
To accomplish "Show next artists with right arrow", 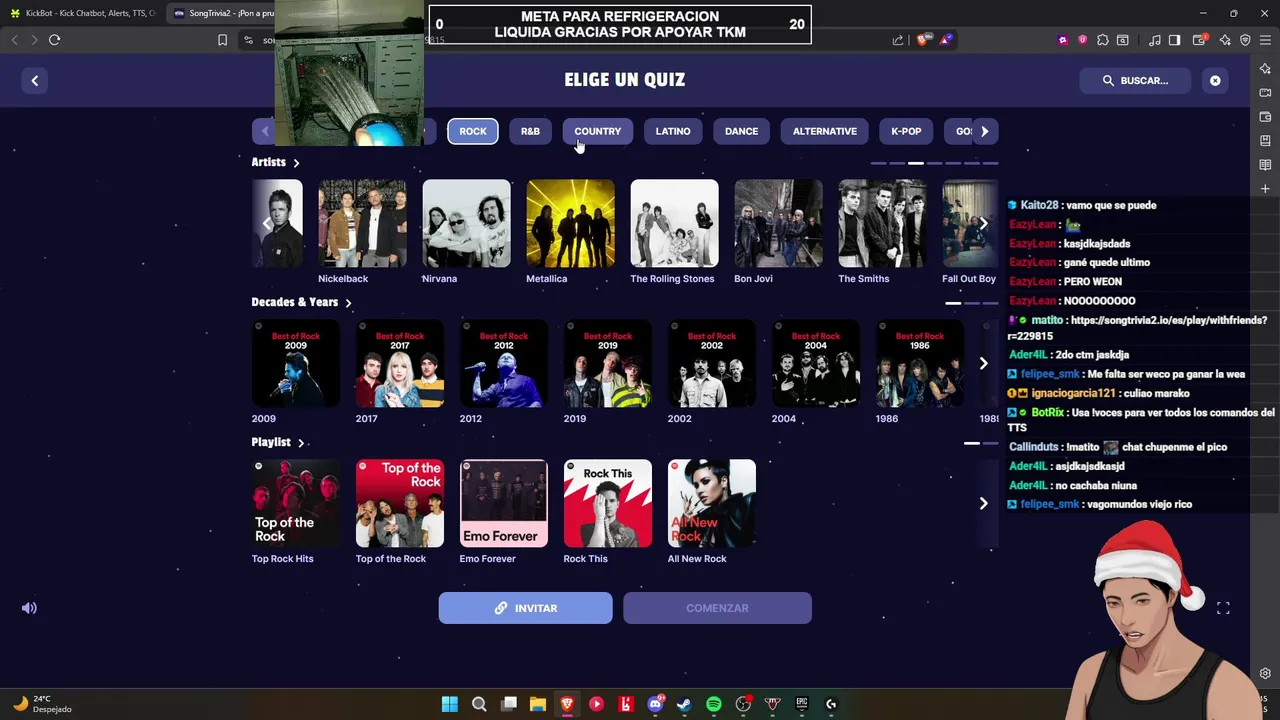I will pos(983,223).
